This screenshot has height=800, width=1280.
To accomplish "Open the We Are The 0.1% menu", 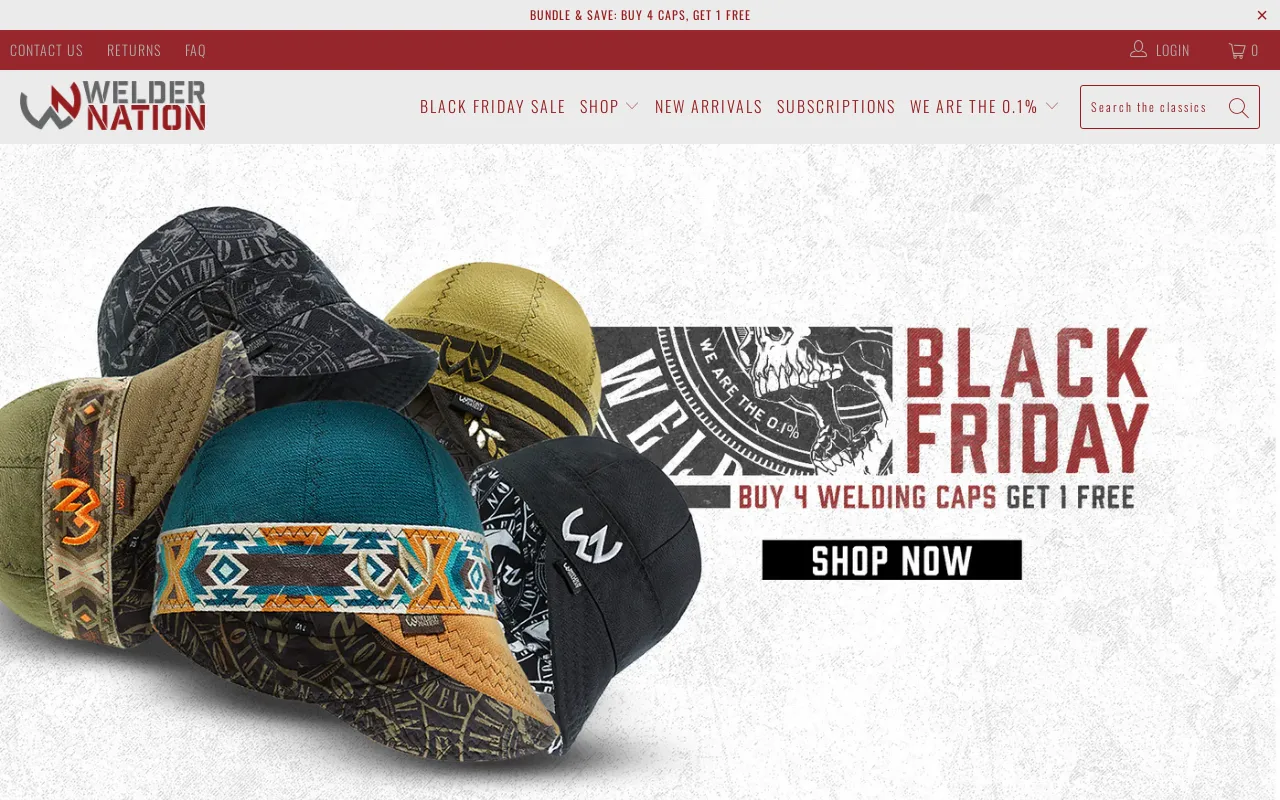I will click(974, 106).
